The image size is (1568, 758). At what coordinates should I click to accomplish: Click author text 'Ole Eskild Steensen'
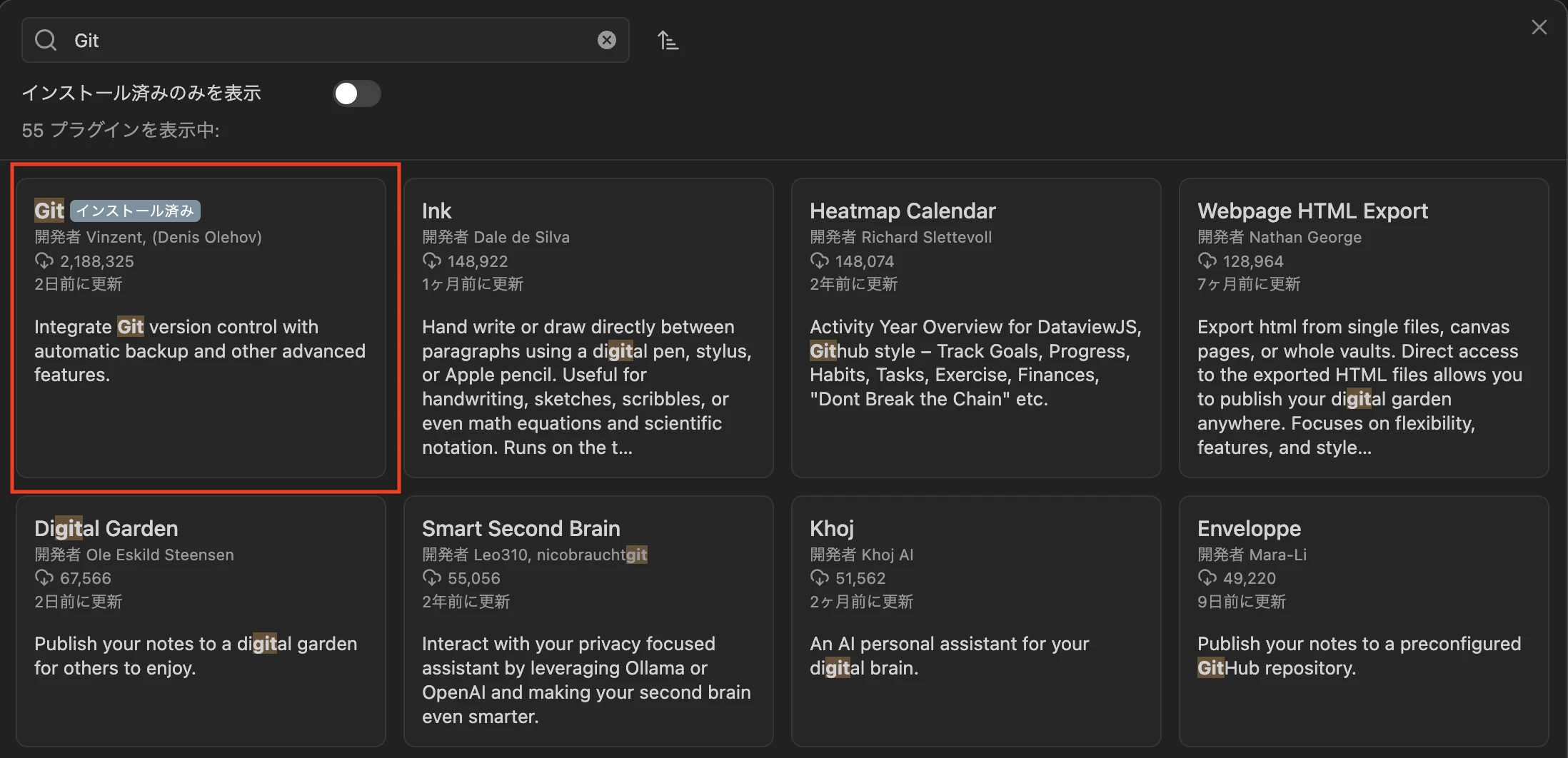click(160, 555)
